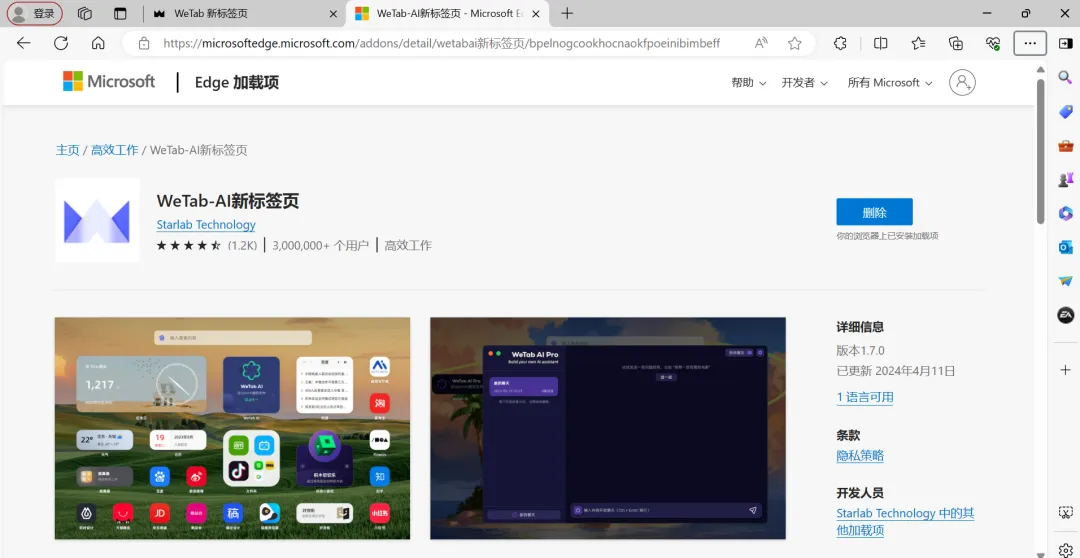
Task: Open the Games chess icon in sidebar
Action: point(1066,179)
